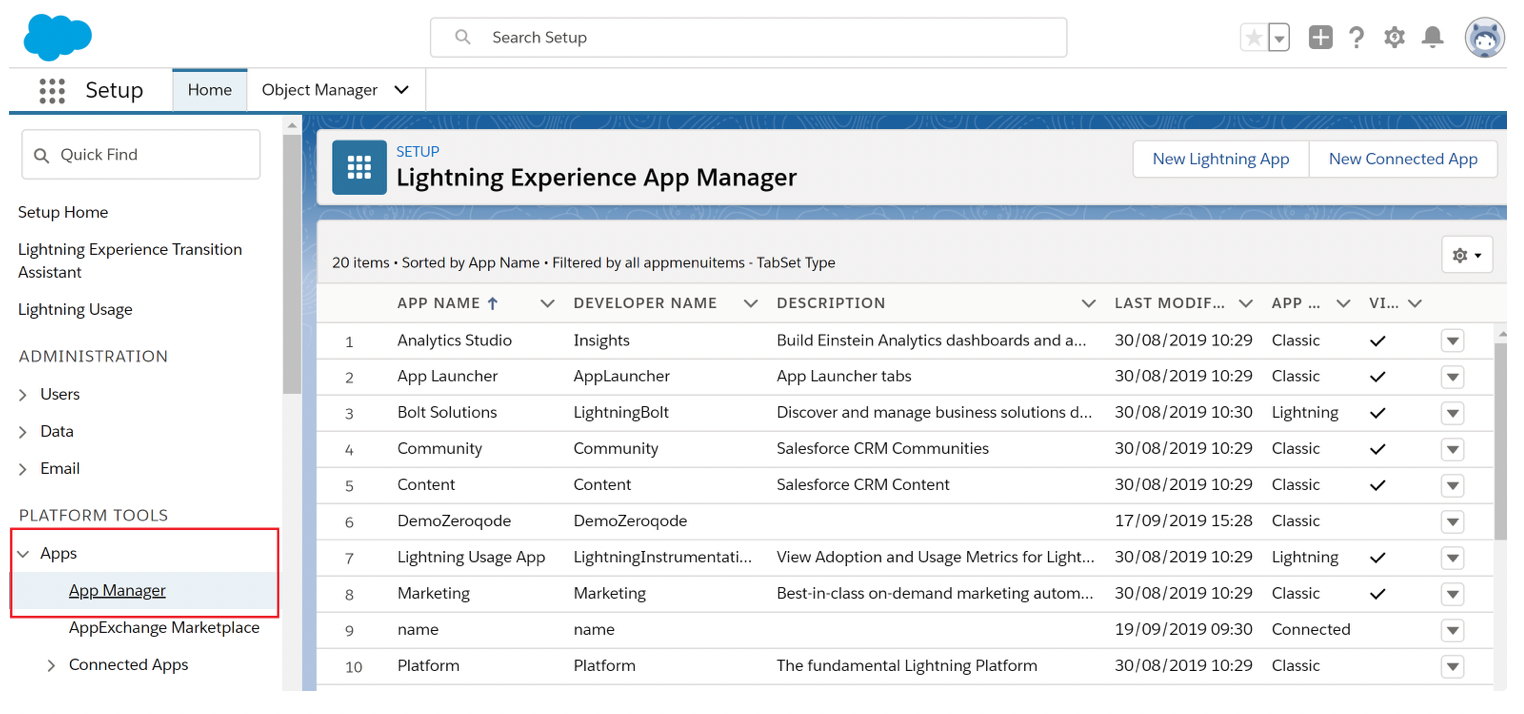Open row actions for App Launcher
The width and height of the screenshot is (1524, 714).
tap(1452, 377)
